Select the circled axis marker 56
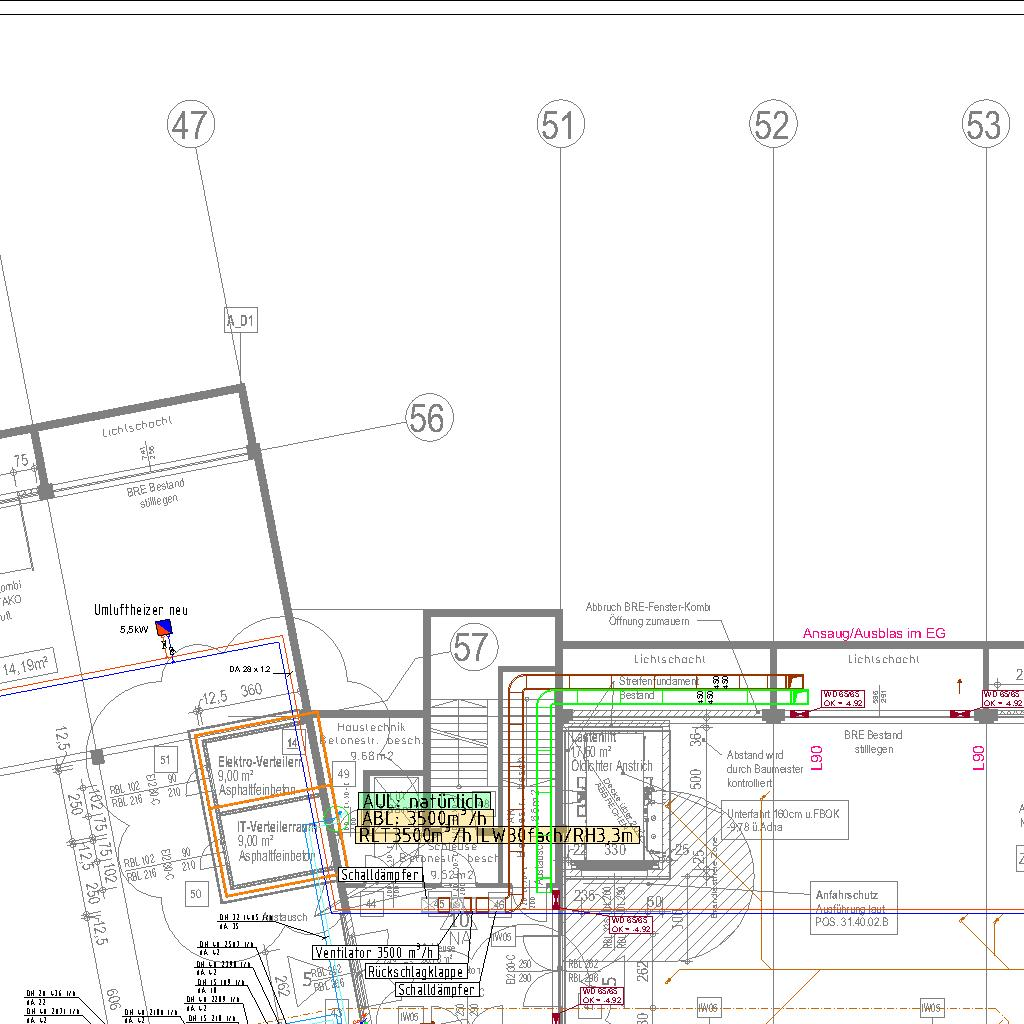1024x1024 pixels. point(429,418)
